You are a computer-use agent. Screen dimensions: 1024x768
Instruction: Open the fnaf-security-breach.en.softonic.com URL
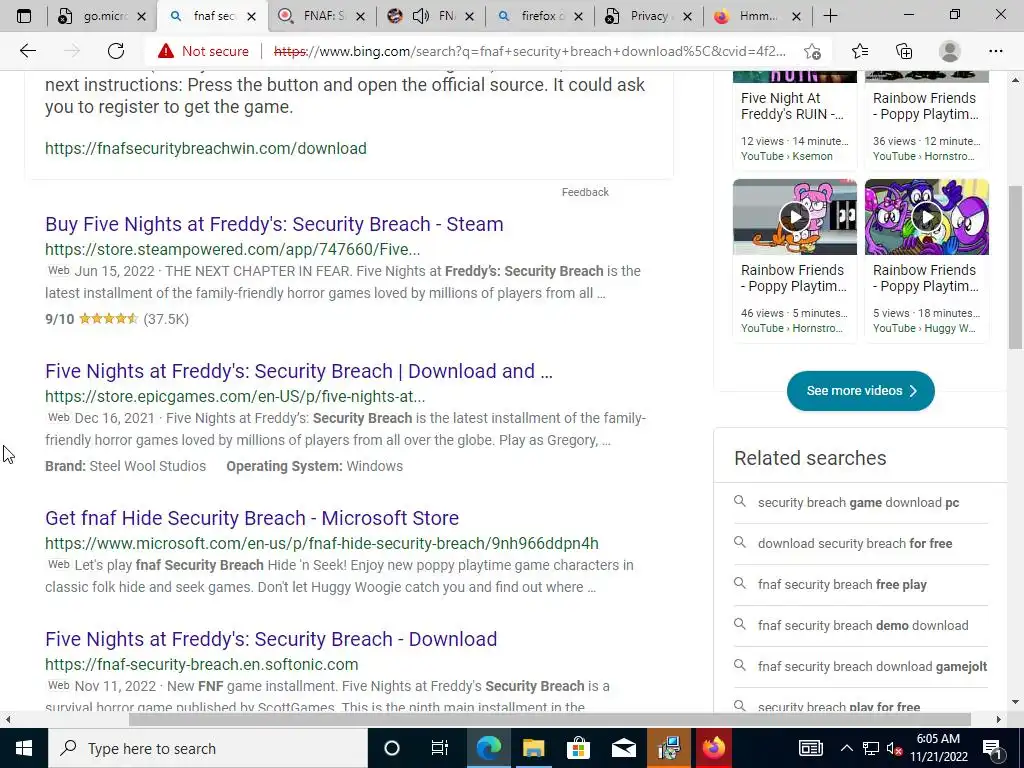pos(202,664)
